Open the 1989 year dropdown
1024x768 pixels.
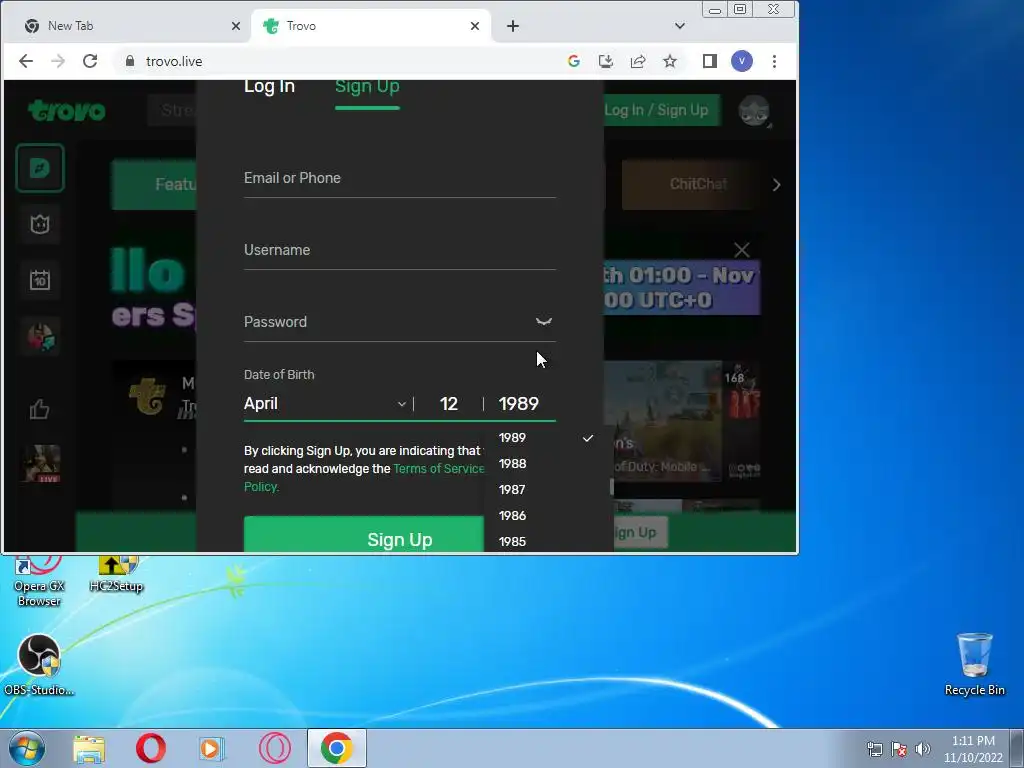click(520, 404)
